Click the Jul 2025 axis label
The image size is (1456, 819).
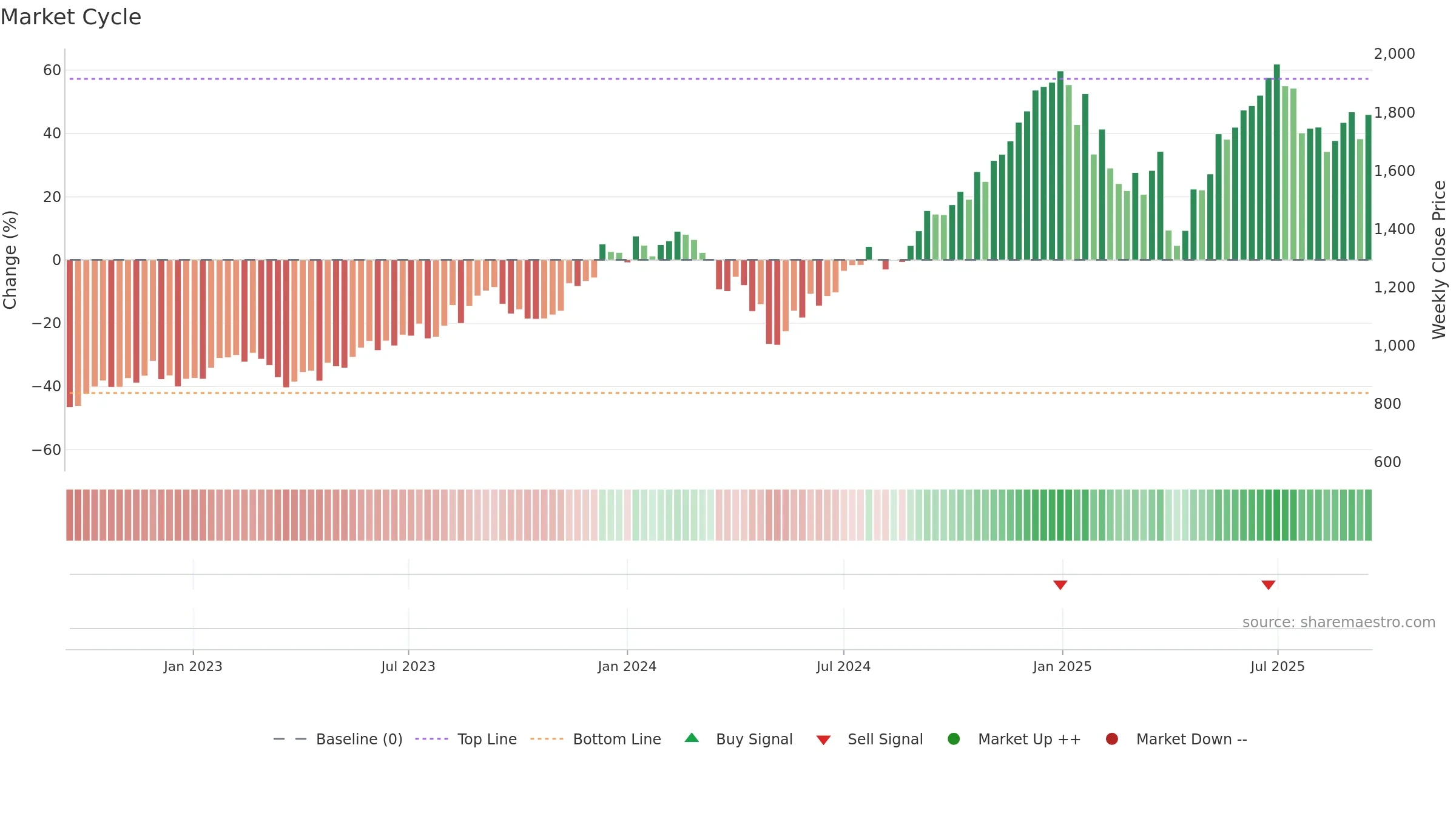coord(1278,667)
